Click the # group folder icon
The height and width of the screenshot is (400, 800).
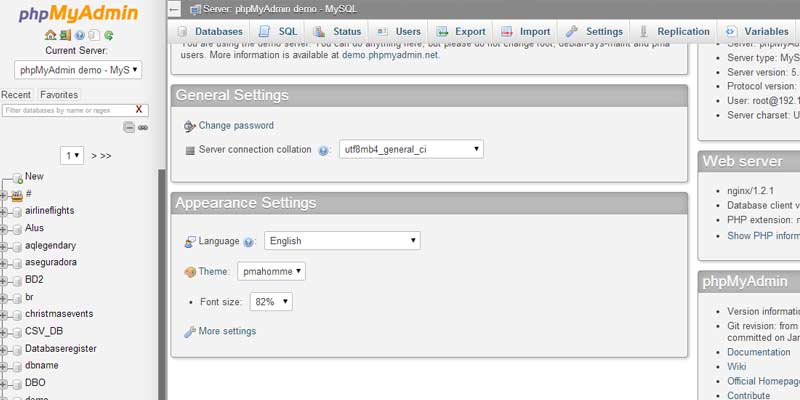[x=17, y=195]
